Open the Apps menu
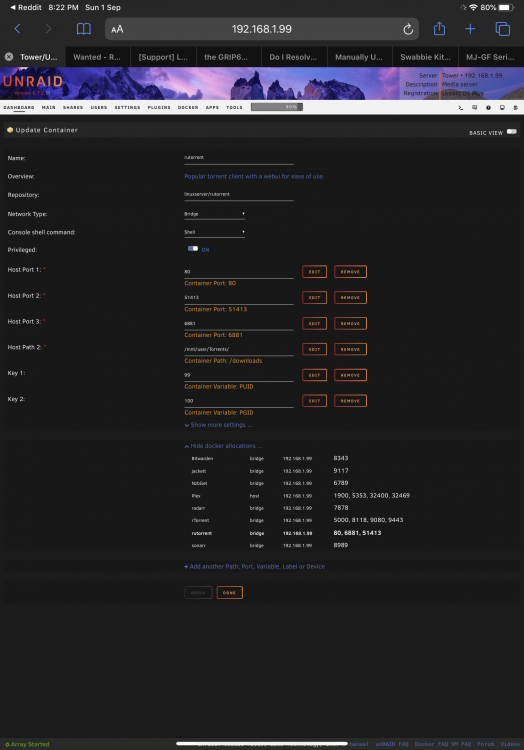Image resolution: width=524 pixels, height=750 pixels. click(x=212, y=108)
